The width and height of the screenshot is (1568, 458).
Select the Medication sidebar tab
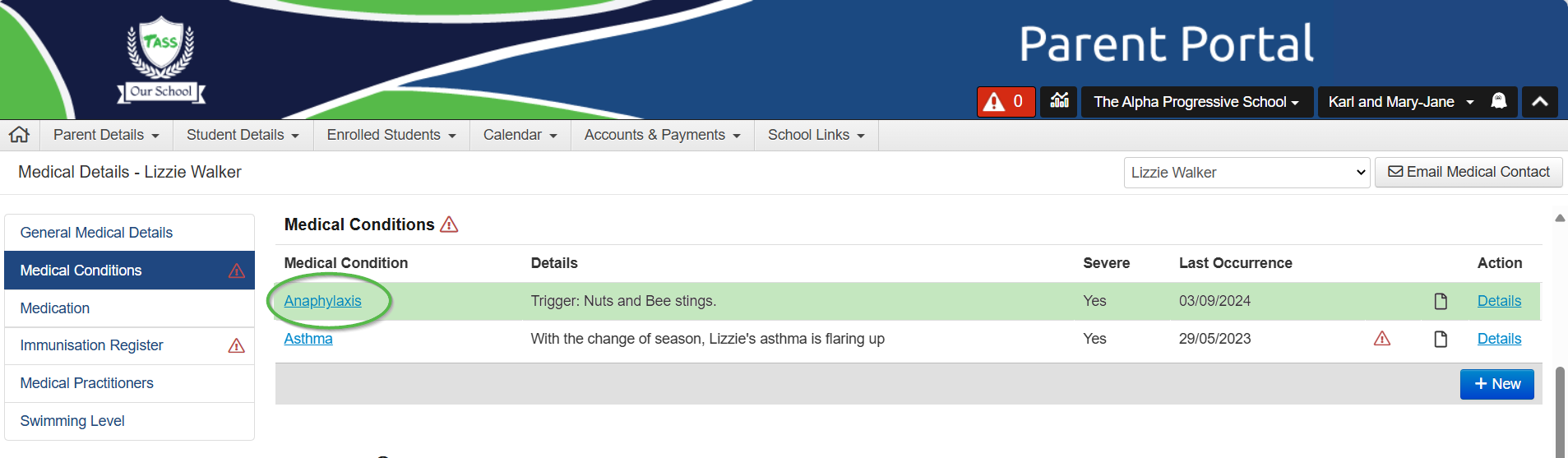click(x=55, y=308)
